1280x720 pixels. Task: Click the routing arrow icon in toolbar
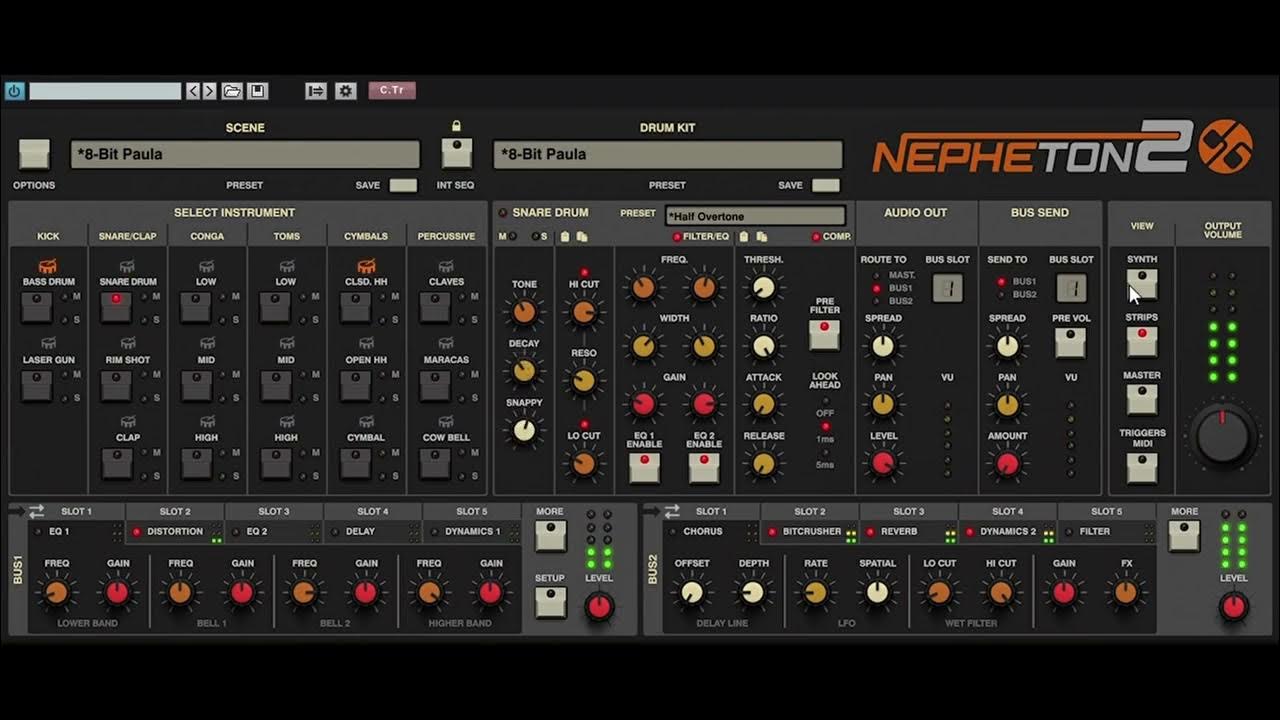click(316, 91)
